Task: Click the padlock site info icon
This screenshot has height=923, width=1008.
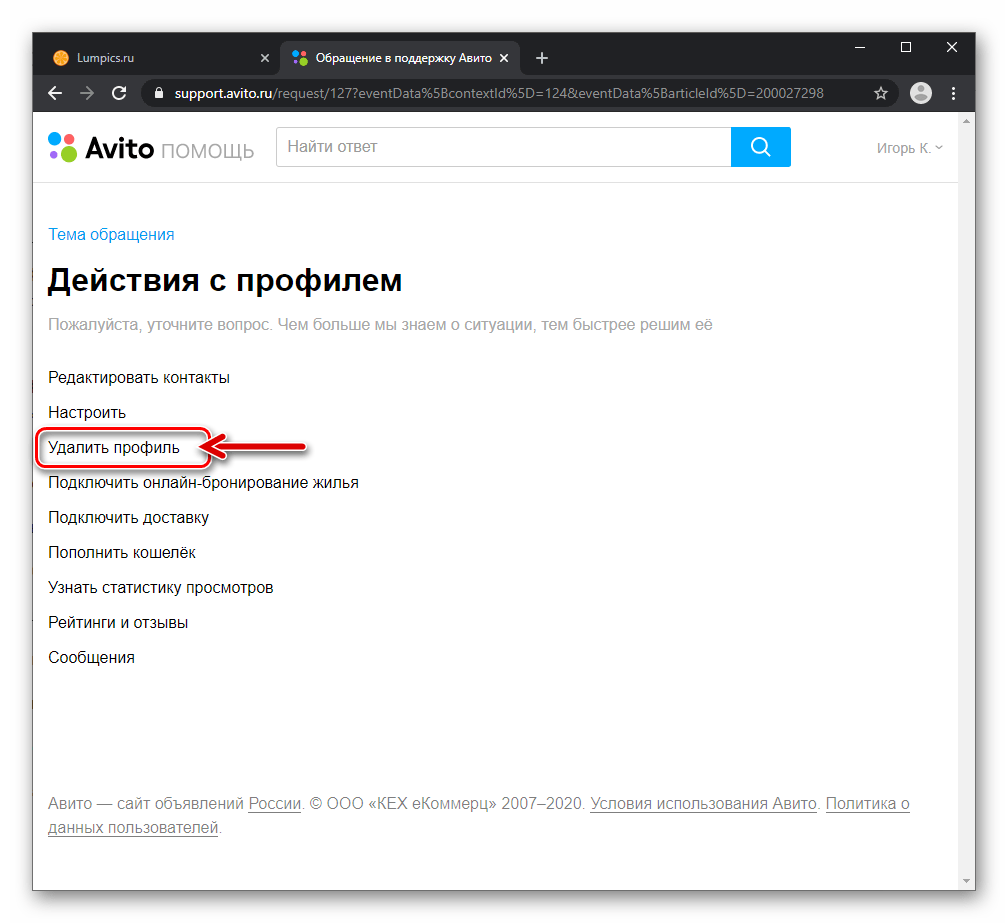Action: 158,93
